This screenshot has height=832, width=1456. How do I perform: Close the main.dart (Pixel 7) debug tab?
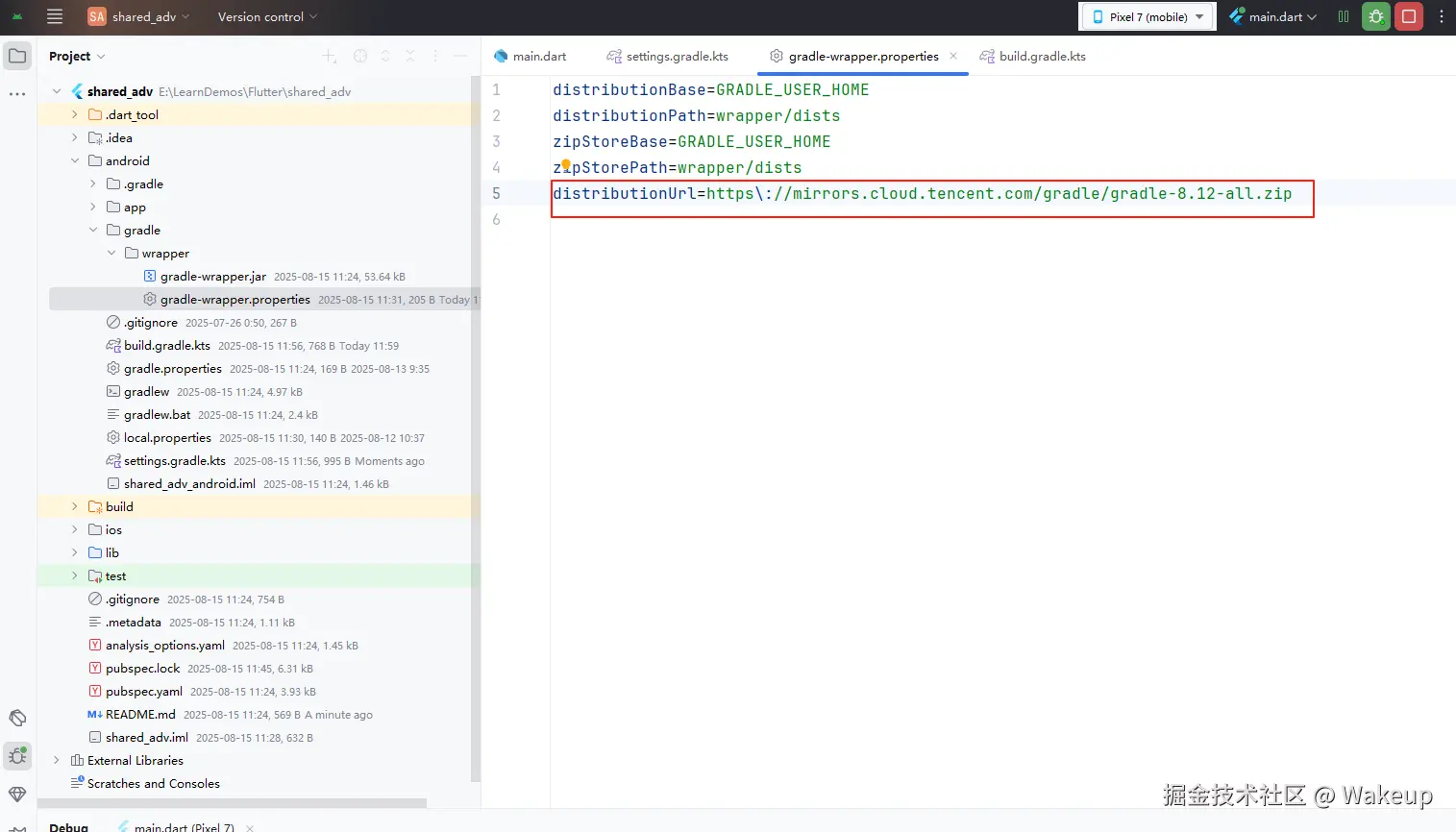pos(250,827)
